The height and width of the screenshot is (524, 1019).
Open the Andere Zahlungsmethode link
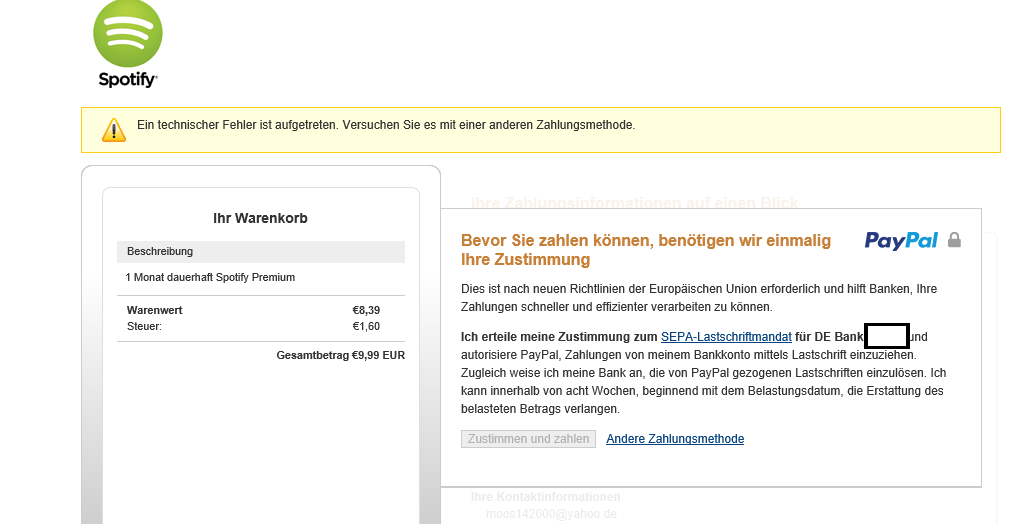675,439
